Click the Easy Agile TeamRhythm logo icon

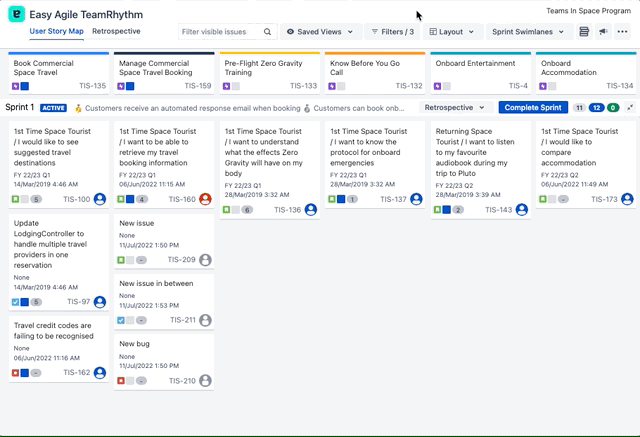[16, 14]
